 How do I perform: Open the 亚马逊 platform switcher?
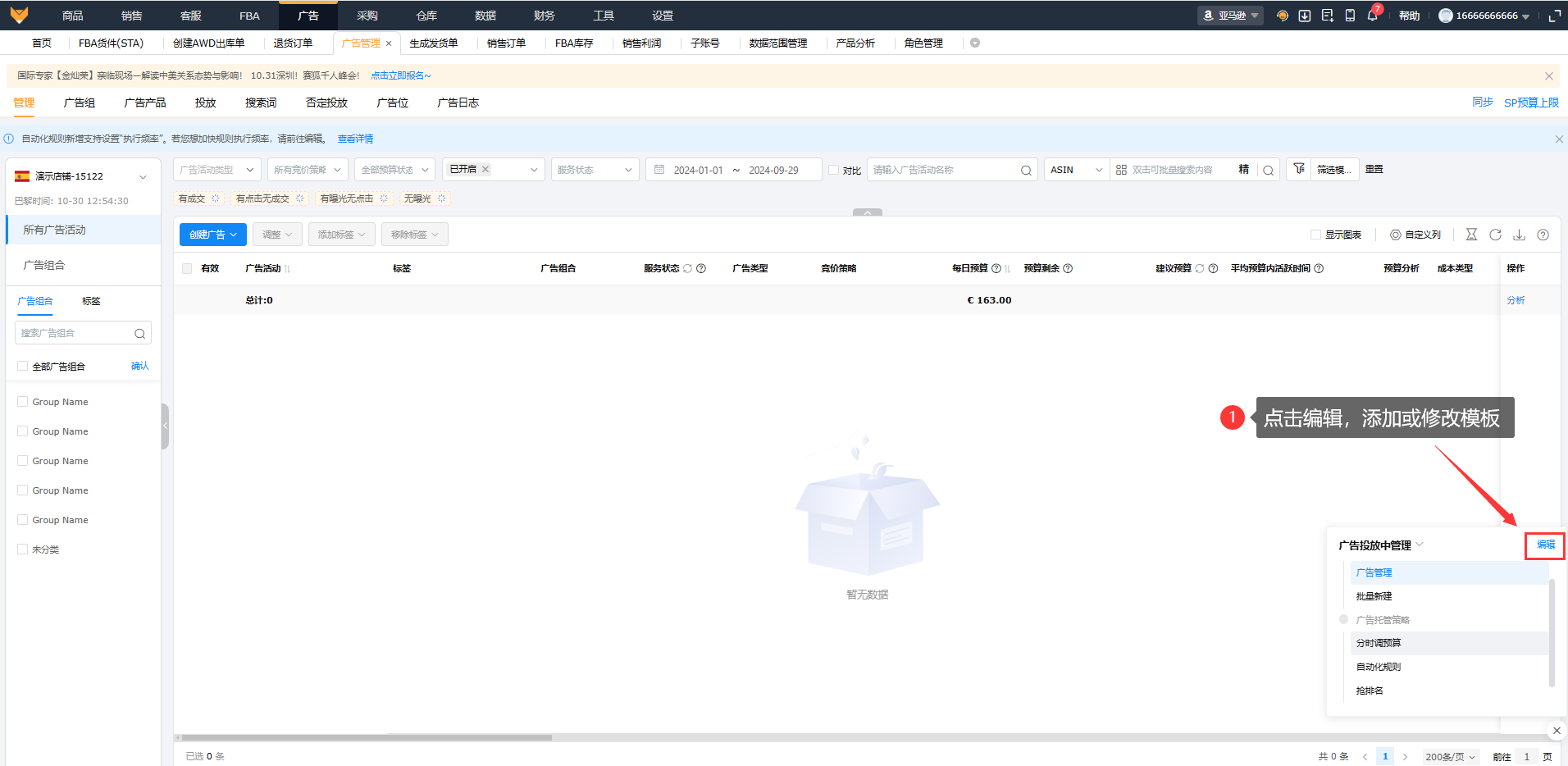(x=1230, y=16)
